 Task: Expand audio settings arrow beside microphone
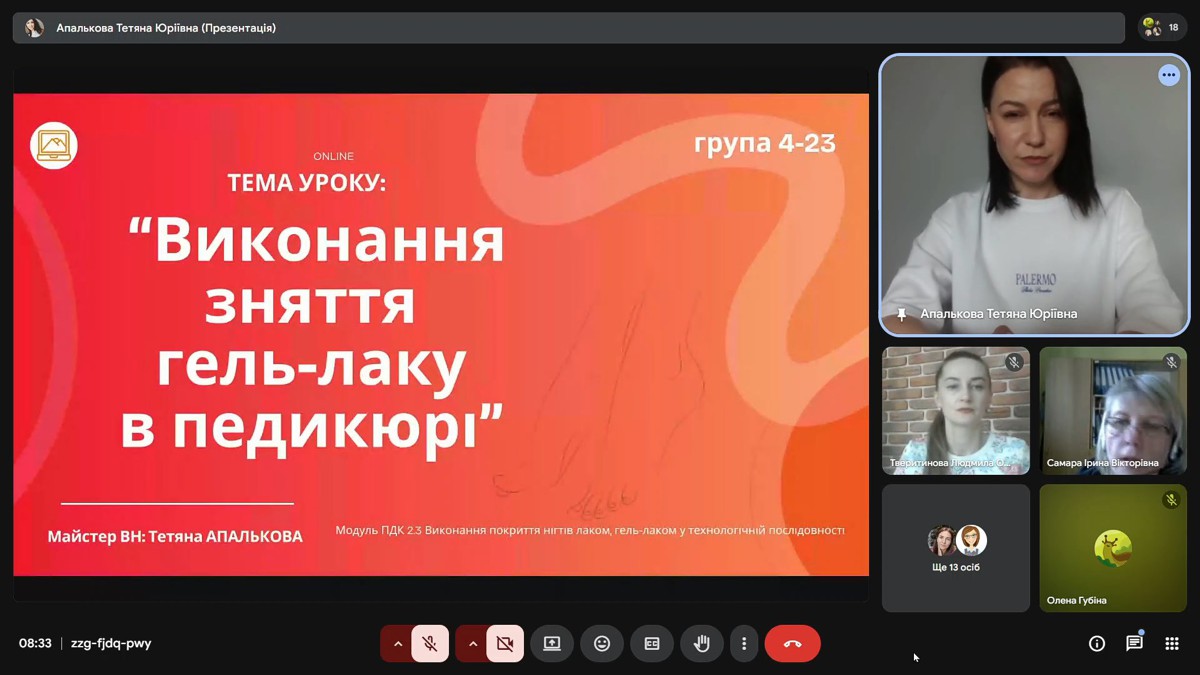coord(398,644)
